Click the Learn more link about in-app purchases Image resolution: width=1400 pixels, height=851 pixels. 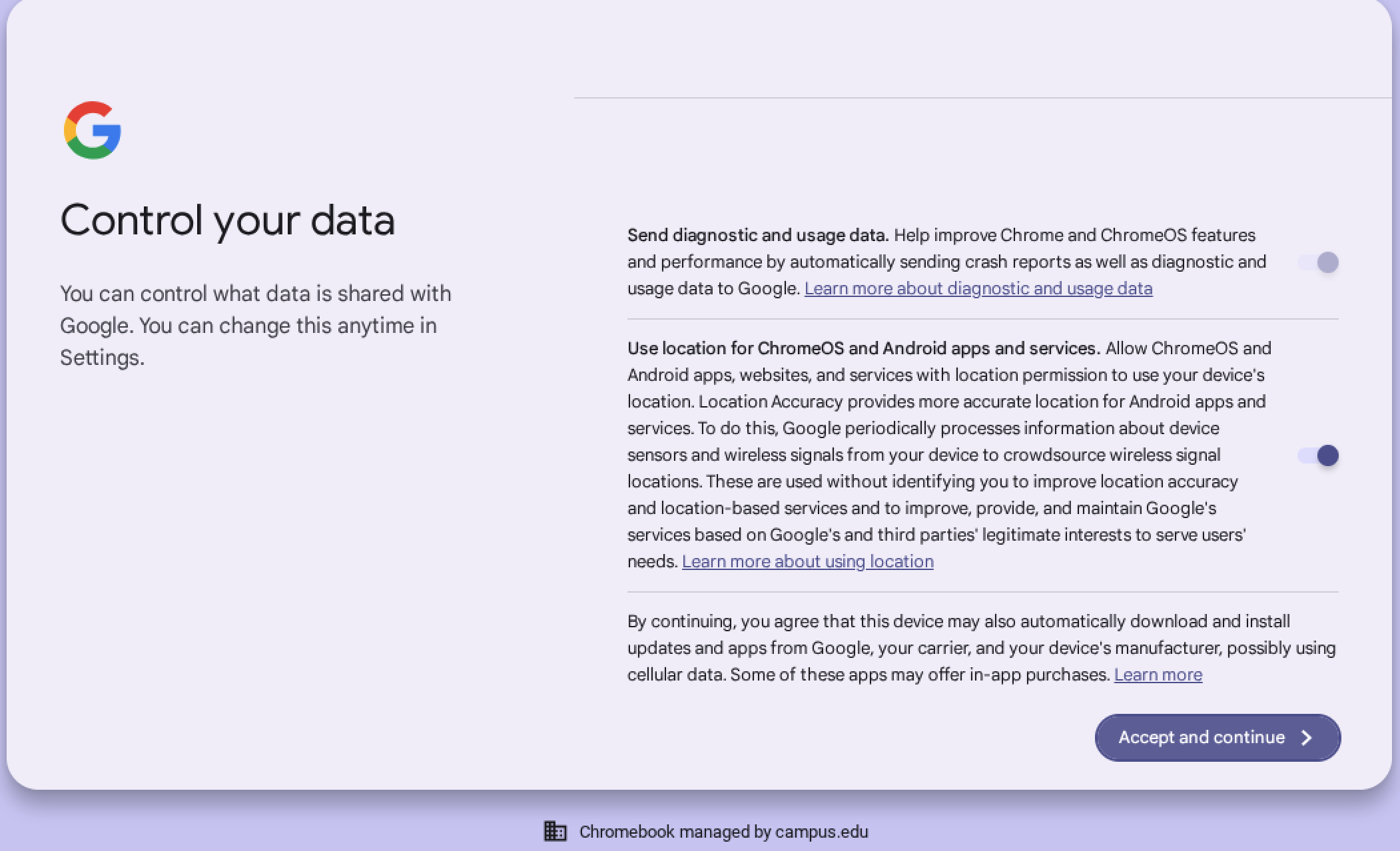(x=1158, y=674)
